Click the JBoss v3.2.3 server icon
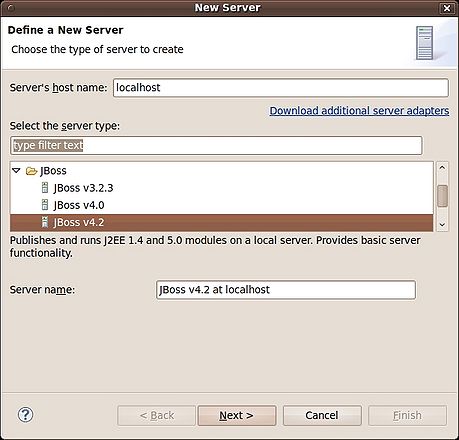 coord(45,188)
